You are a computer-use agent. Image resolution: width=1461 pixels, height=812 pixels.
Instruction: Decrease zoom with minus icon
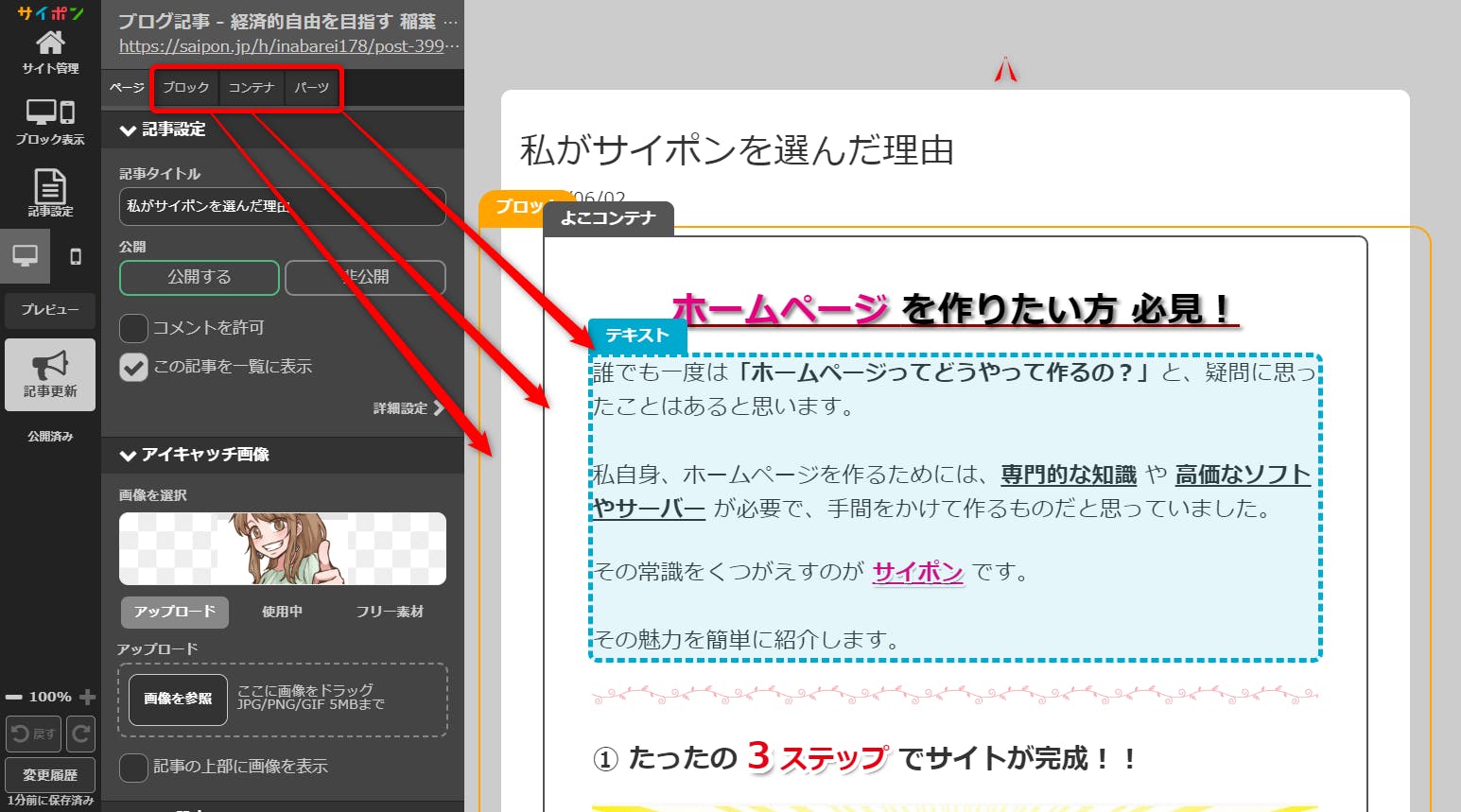(x=14, y=697)
